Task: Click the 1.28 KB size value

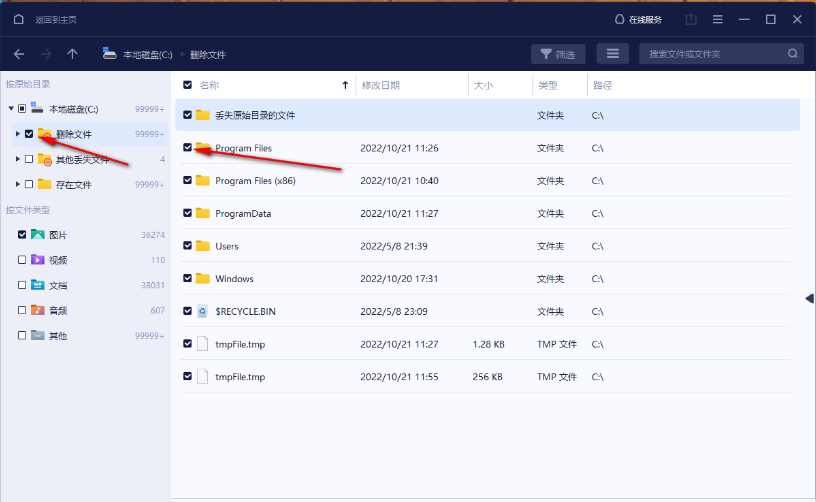Action: [488, 344]
